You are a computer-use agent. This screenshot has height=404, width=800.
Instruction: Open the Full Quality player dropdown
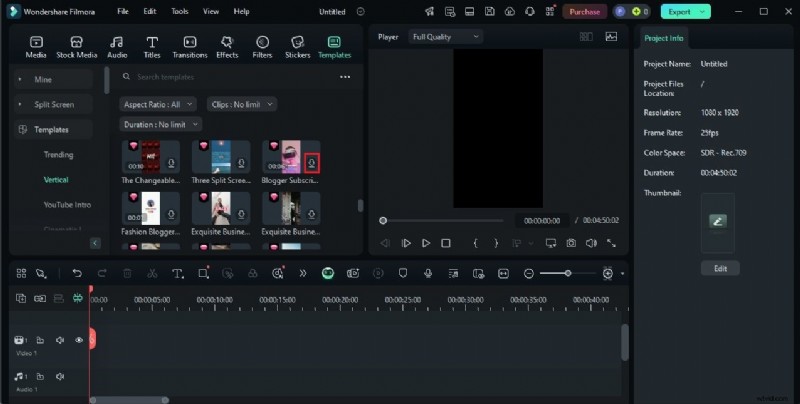pos(446,37)
